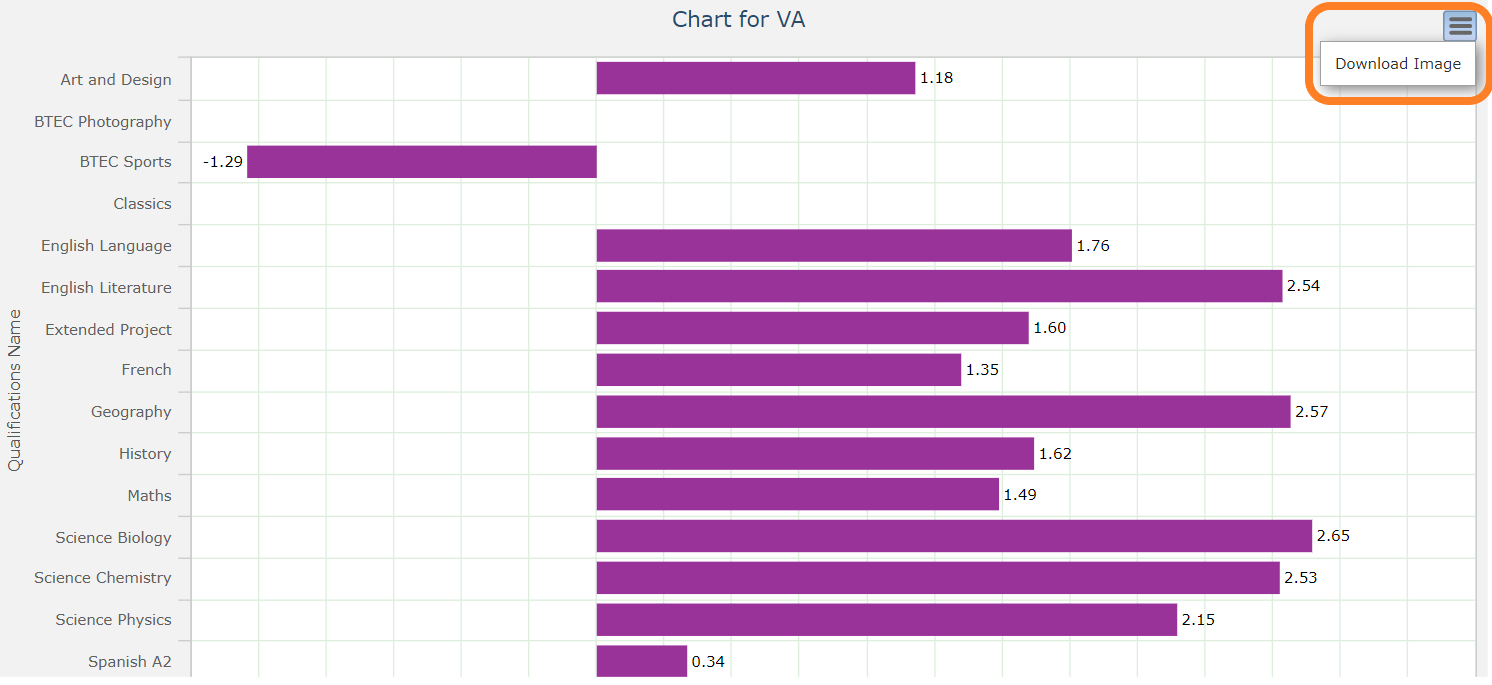Select Download Image from the menu
The height and width of the screenshot is (685, 1492).
pyautogui.click(x=1398, y=63)
